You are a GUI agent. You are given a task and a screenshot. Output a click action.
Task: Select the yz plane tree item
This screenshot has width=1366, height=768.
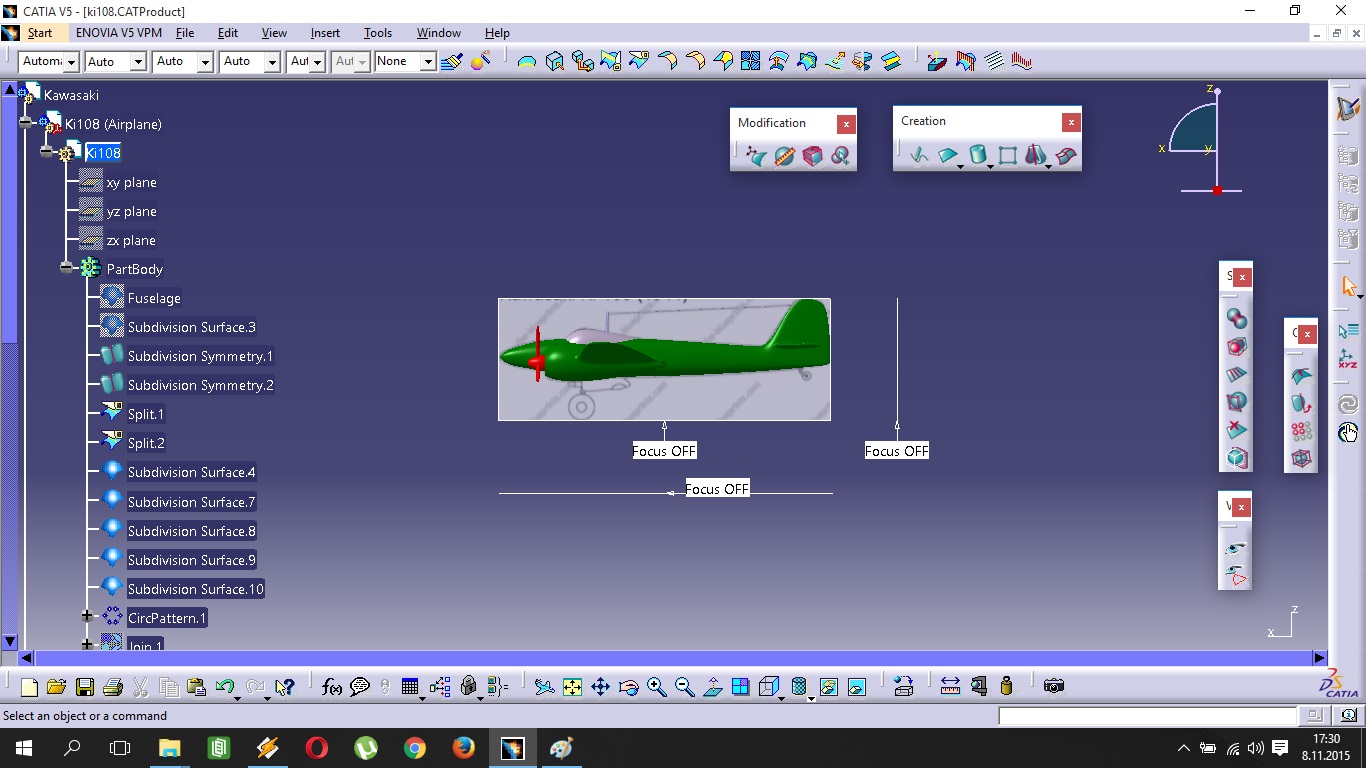(x=131, y=211)
